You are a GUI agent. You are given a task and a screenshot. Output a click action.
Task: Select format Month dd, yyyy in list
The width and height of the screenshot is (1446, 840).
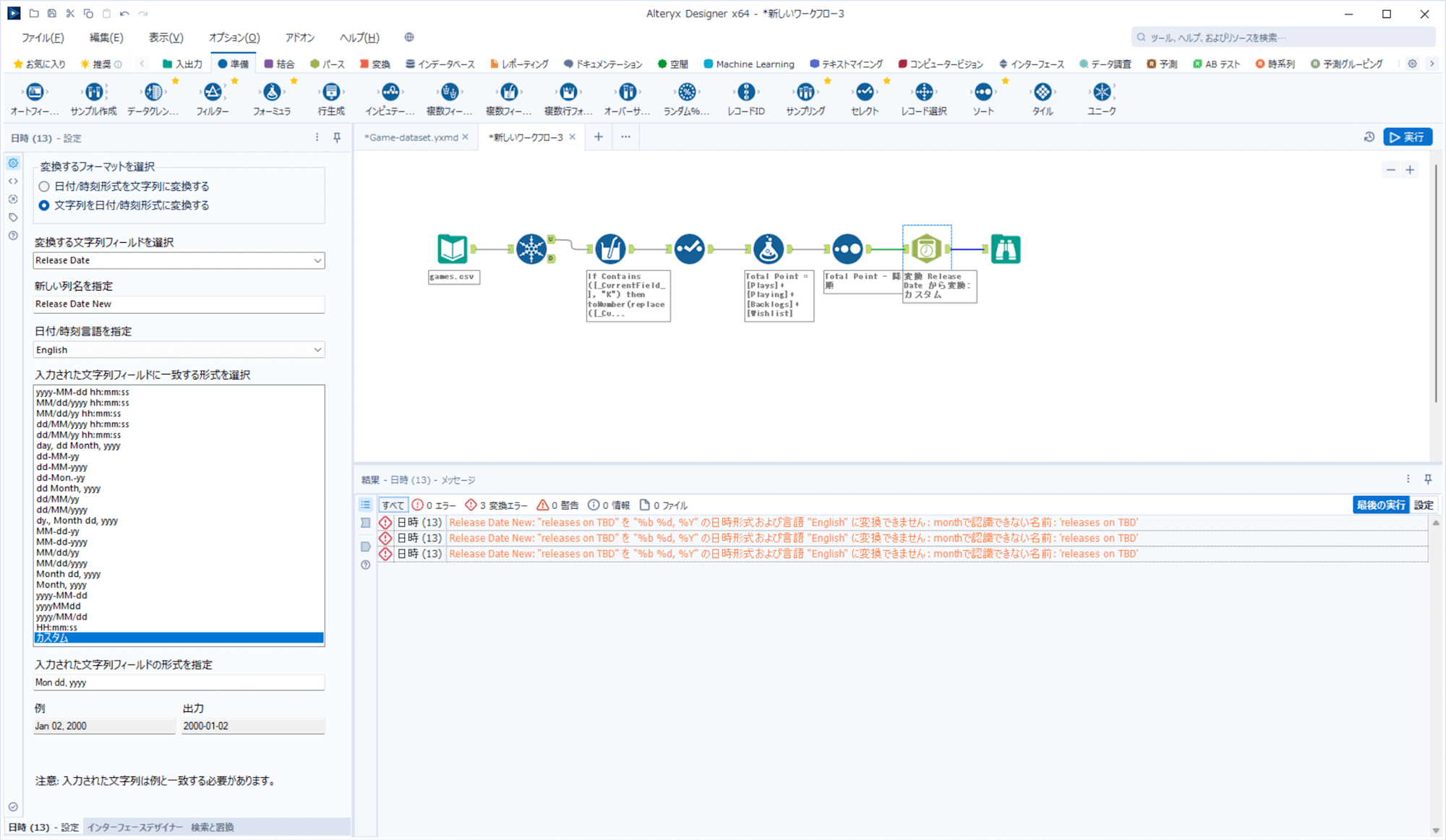[x=179, y=574]
